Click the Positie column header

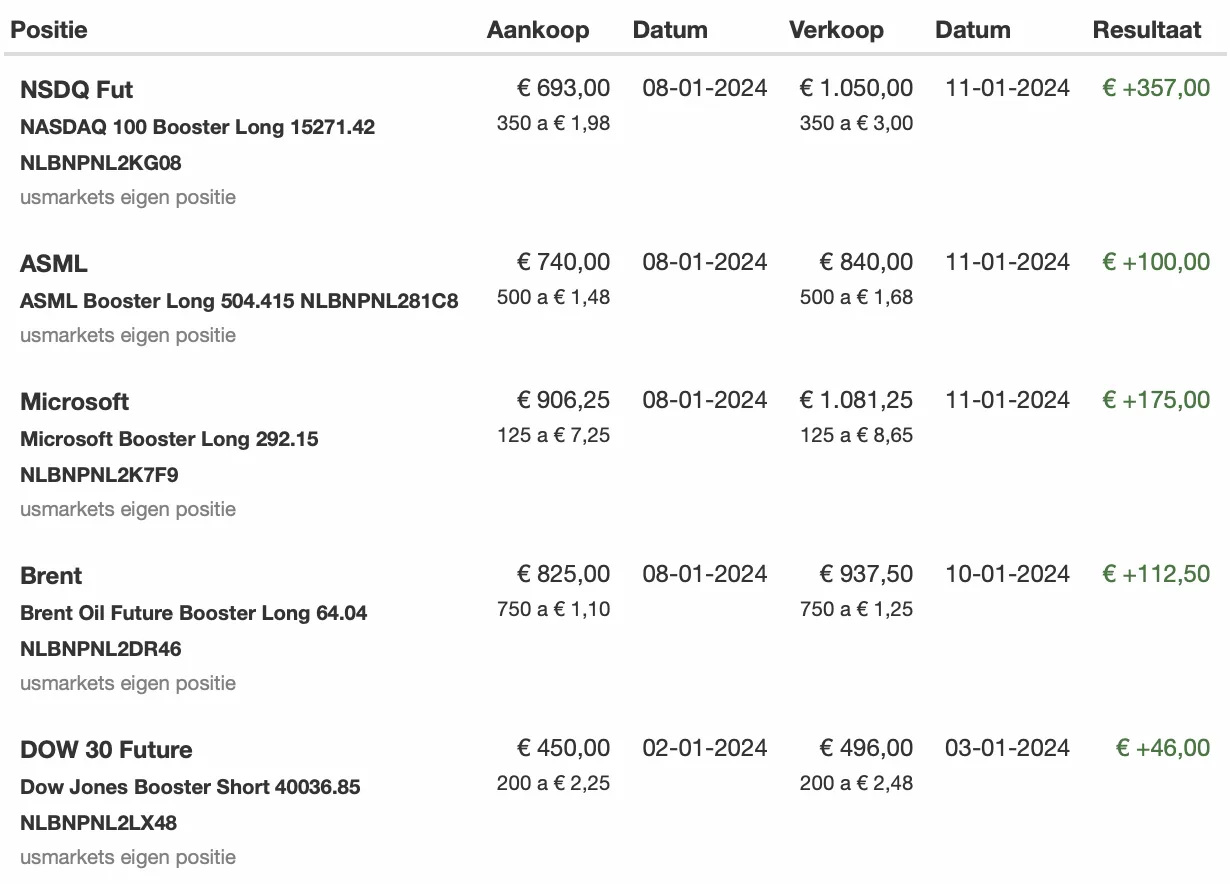[x=49, y=30]
